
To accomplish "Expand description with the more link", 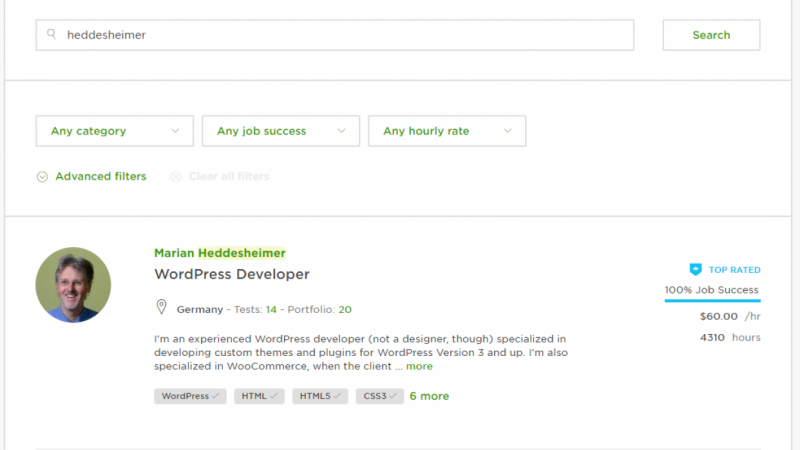I will click(419, 366).
